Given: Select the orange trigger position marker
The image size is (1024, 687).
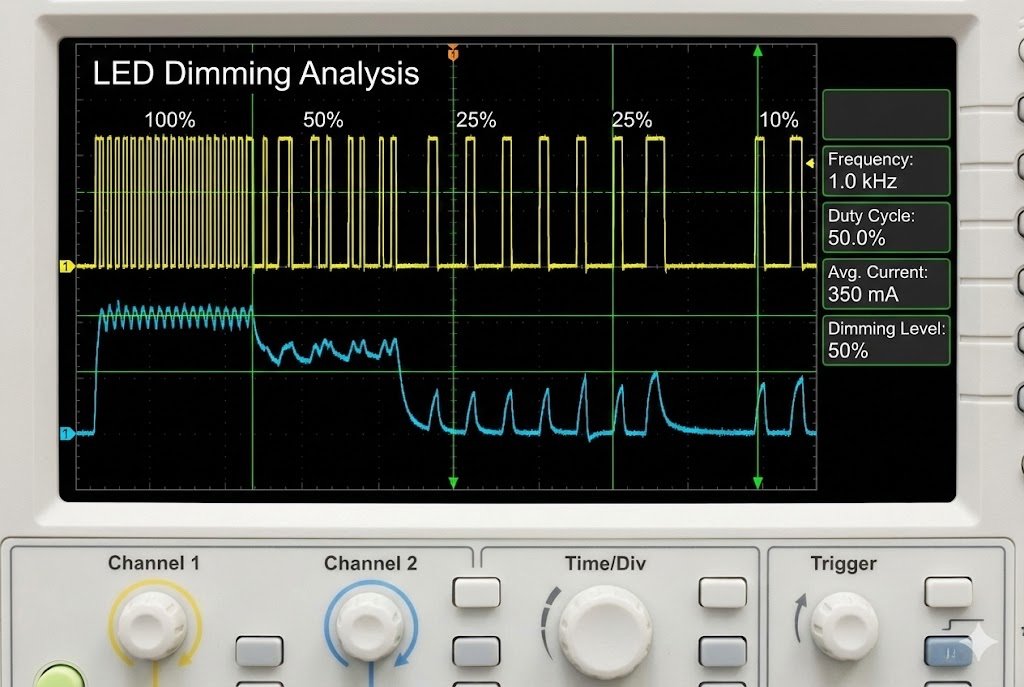Looking at the screenshot, I should 455,55.
